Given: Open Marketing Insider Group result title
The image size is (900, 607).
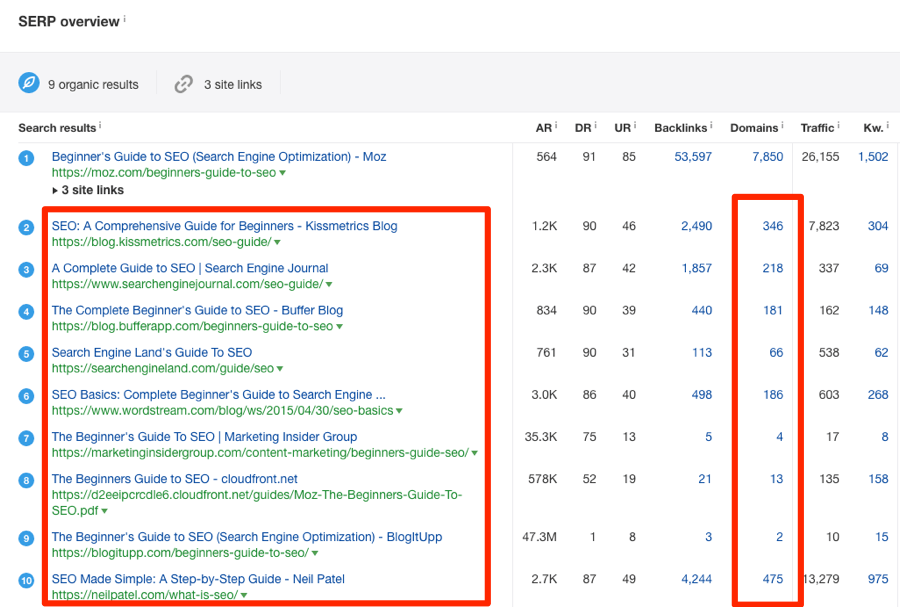Looking at the screenshot, I should click(x=204, y=437).
